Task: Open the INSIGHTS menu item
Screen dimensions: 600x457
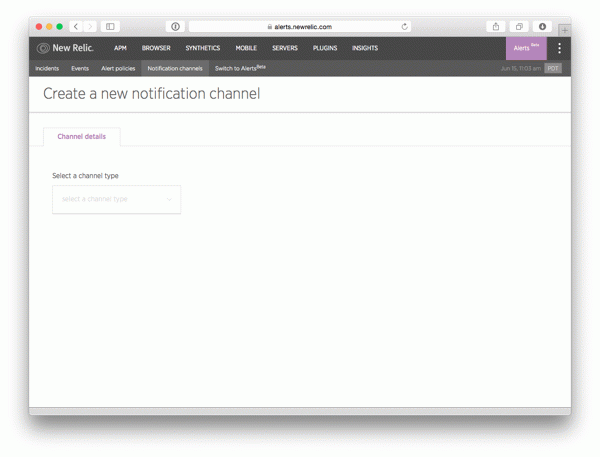Action: (x=365, y=48)
